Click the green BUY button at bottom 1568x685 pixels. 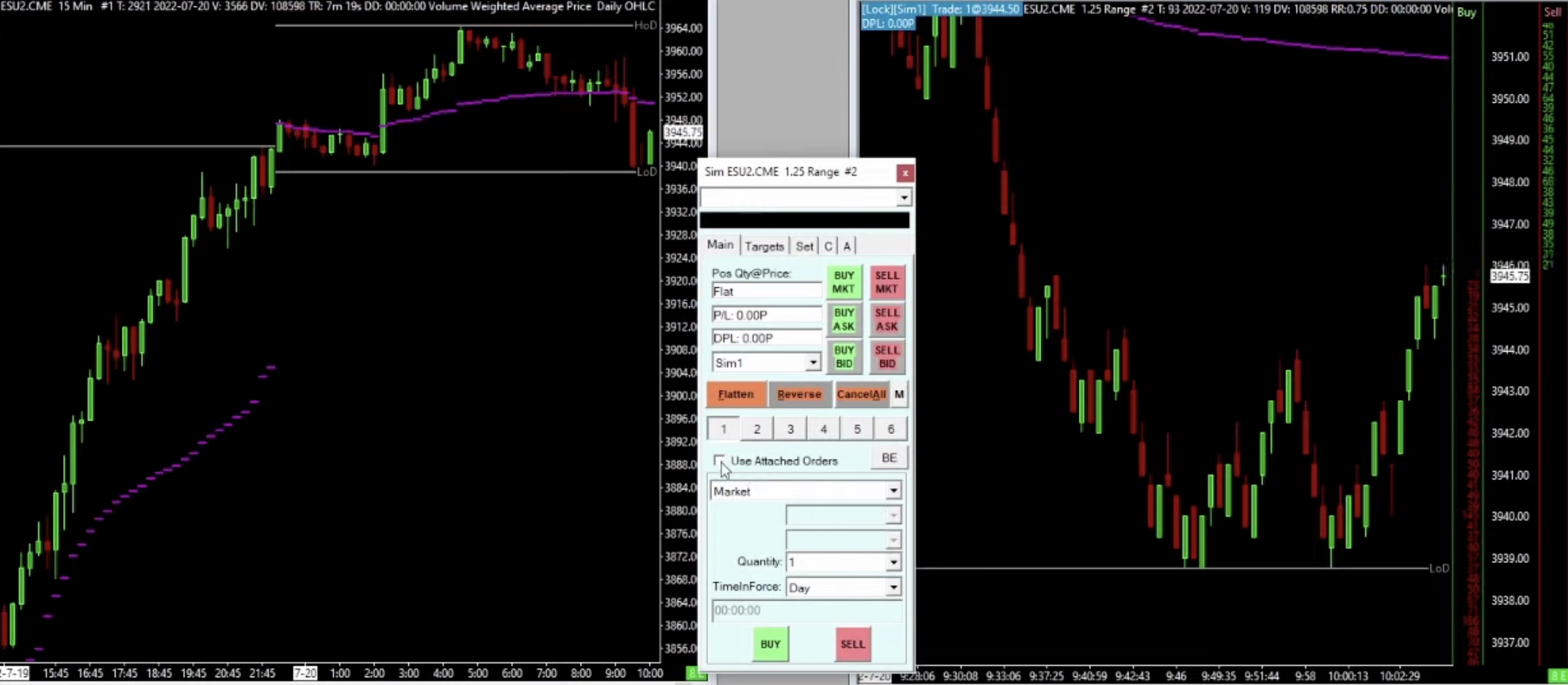click(x=770, y=644)
